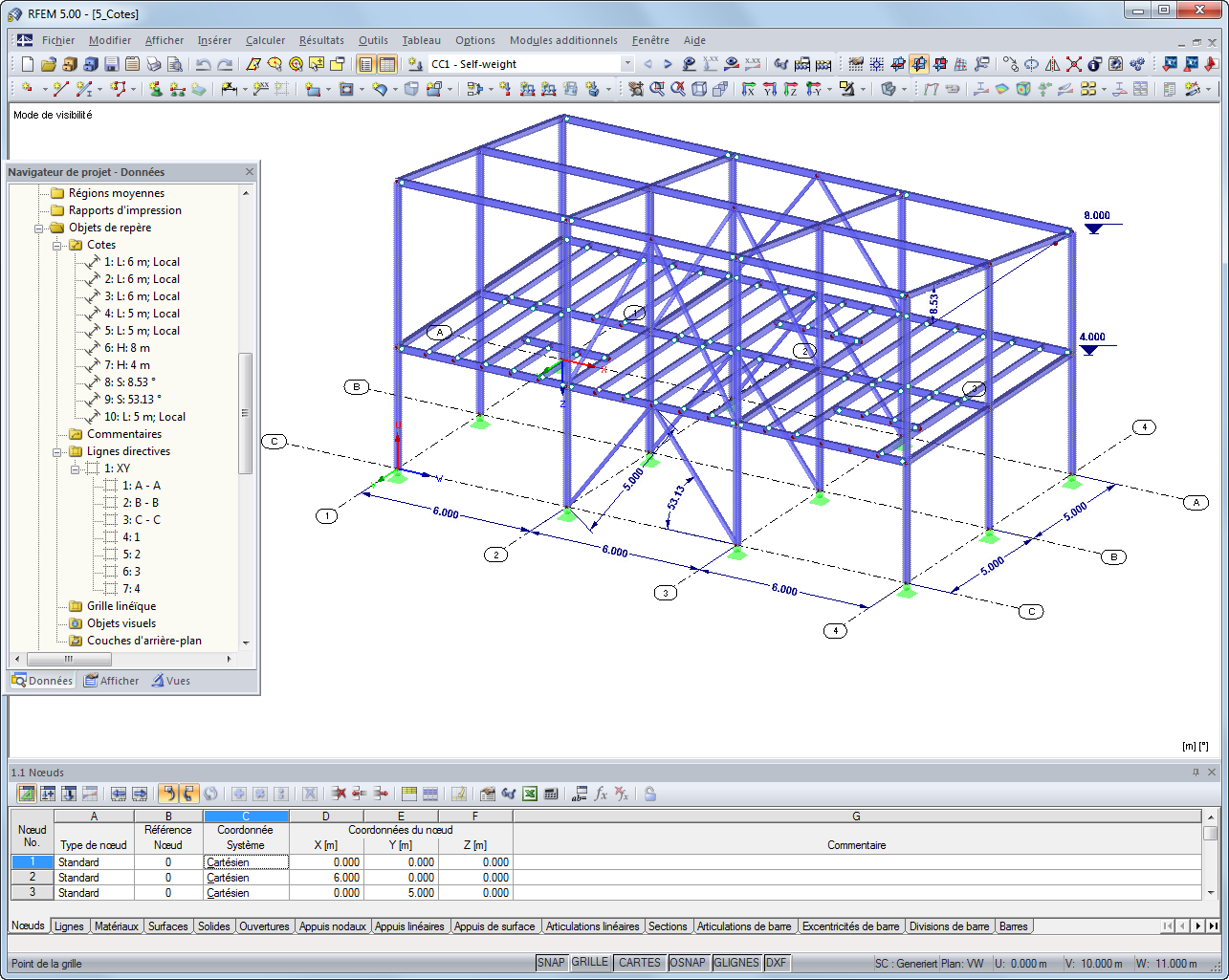
Task: Click the mirror tool icon in the toolbar
Action: point(1052,64)
